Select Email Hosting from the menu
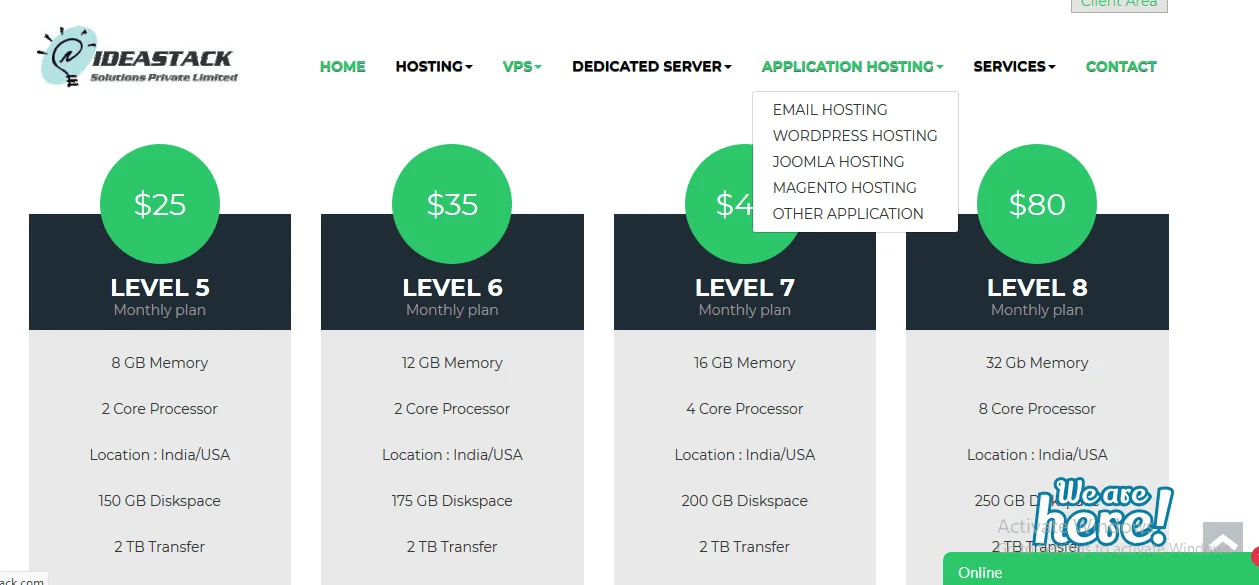This screenshot has height=585, width=1259. pos(830,110)
